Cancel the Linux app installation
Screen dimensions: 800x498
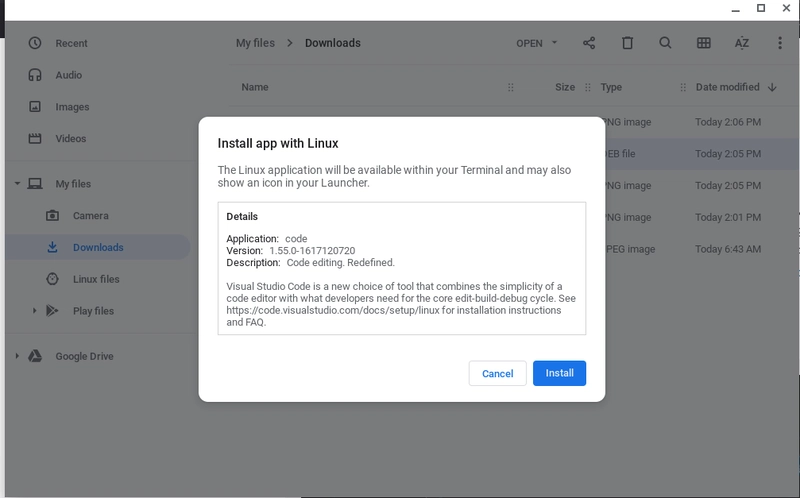click(497, 373)
